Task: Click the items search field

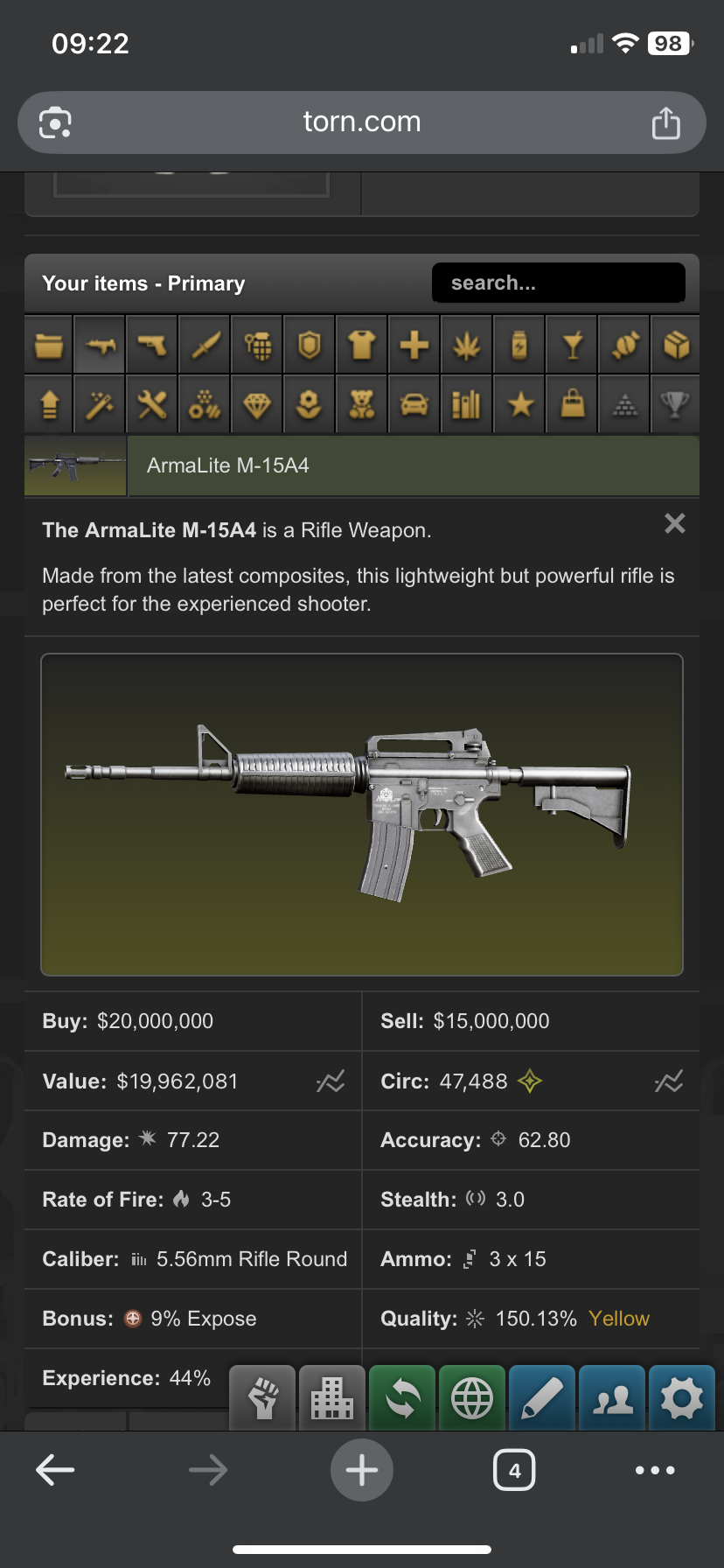Action: point(559,283)
